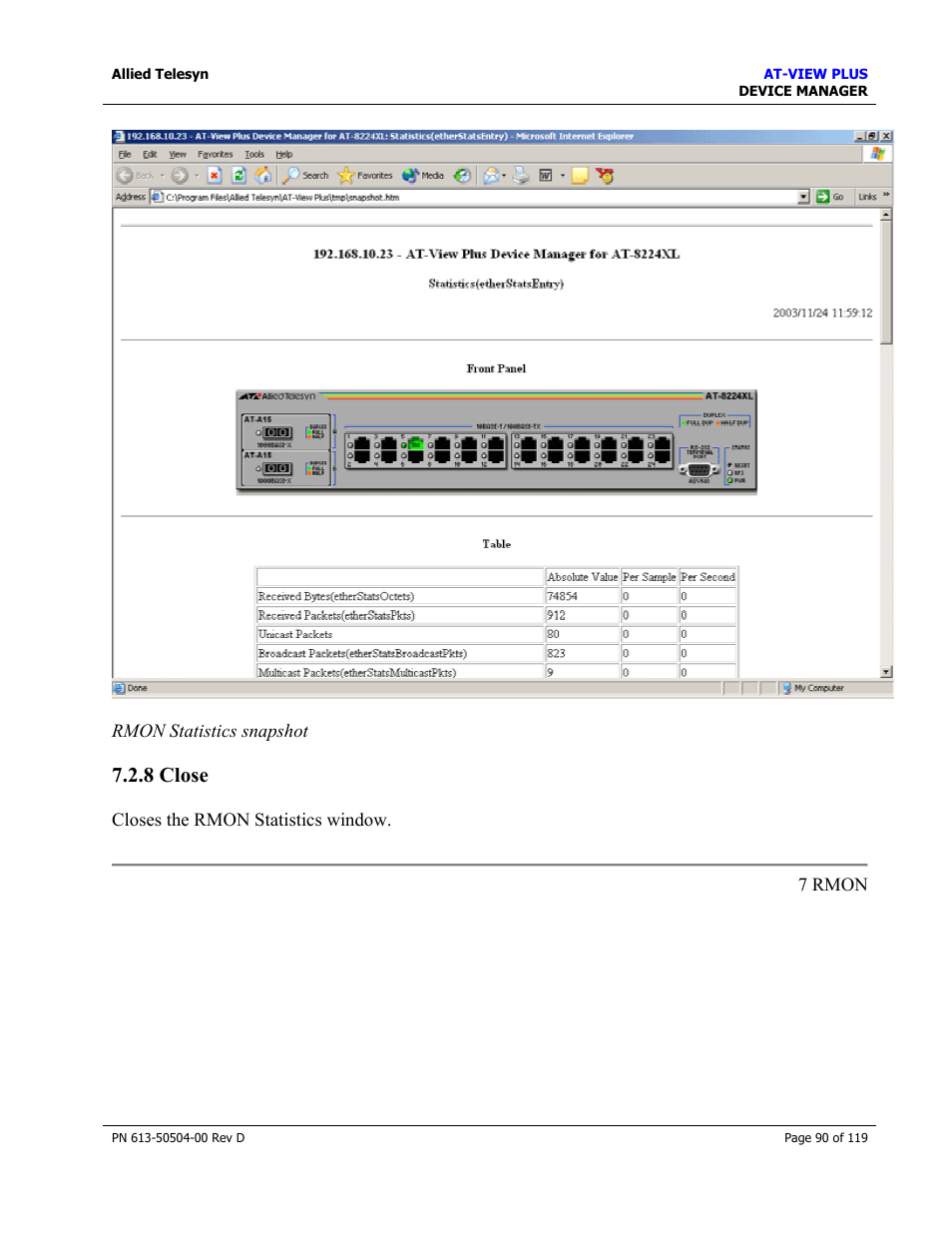Click the Mail envelope icon
Viewport: 952px width, 1233px height.
point(491,176)
